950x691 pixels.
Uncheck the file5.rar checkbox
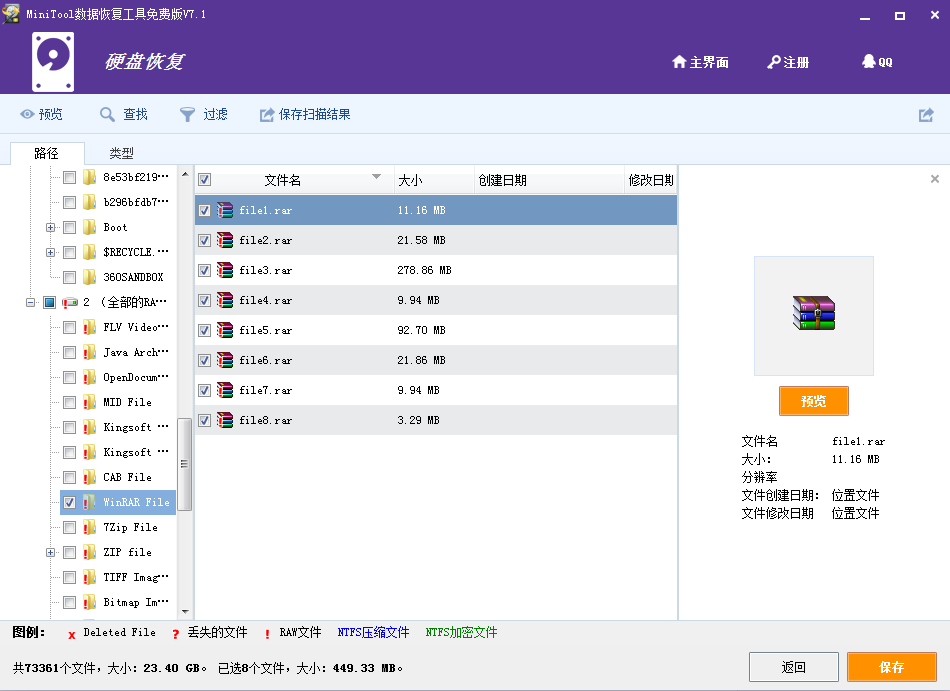point(204,330)
